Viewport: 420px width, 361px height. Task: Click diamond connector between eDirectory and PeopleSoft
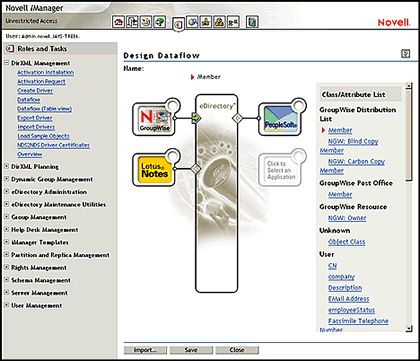tap(237, 118)
